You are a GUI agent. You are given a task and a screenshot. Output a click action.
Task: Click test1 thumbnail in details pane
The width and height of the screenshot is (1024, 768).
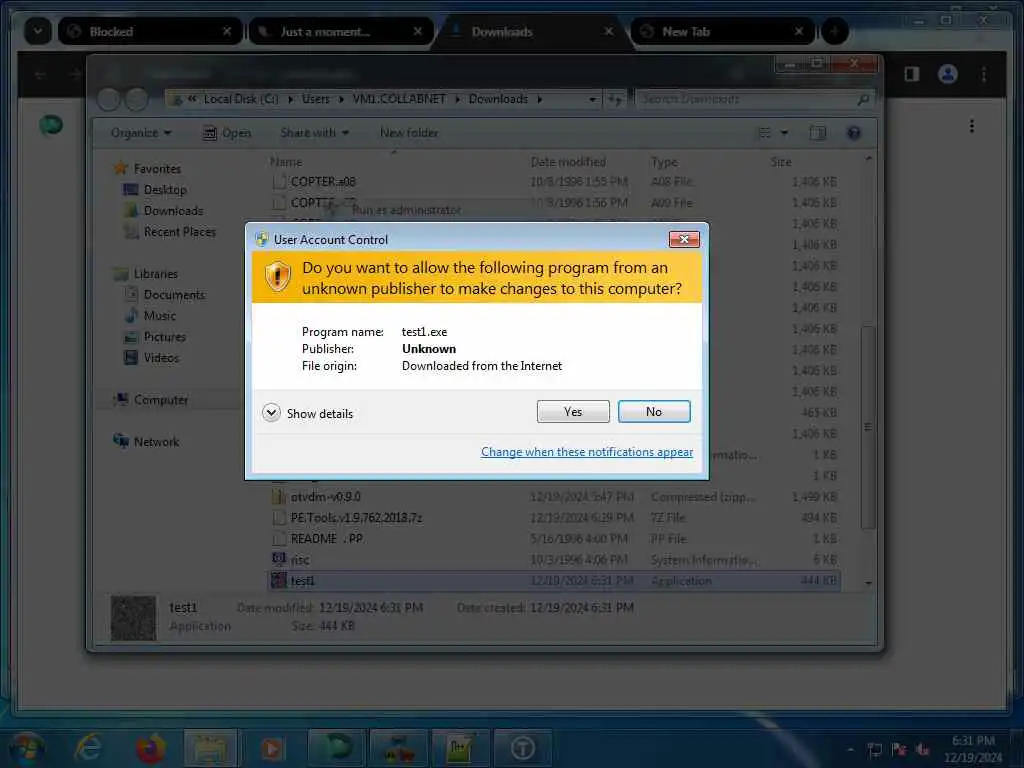coord(133,617)
